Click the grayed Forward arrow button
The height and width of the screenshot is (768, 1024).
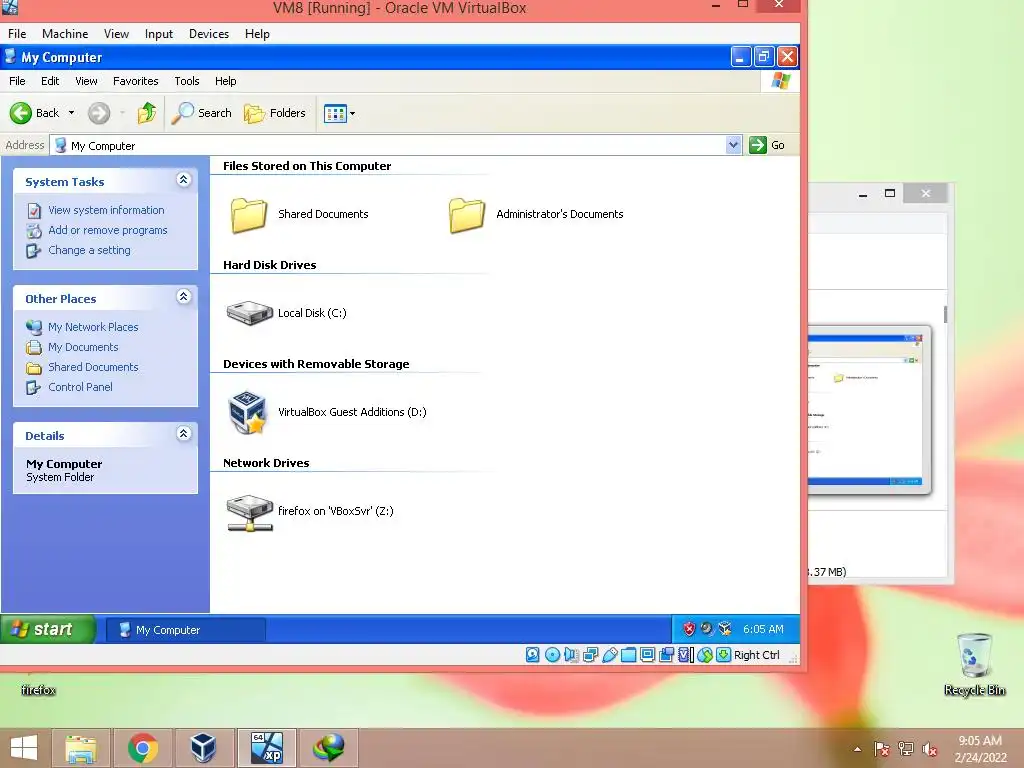tap(99, 113)
